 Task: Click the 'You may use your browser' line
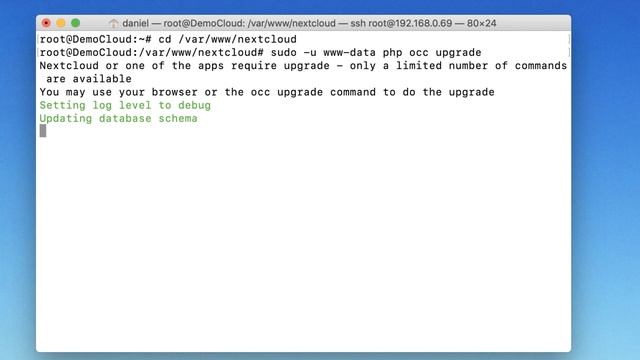267,92
